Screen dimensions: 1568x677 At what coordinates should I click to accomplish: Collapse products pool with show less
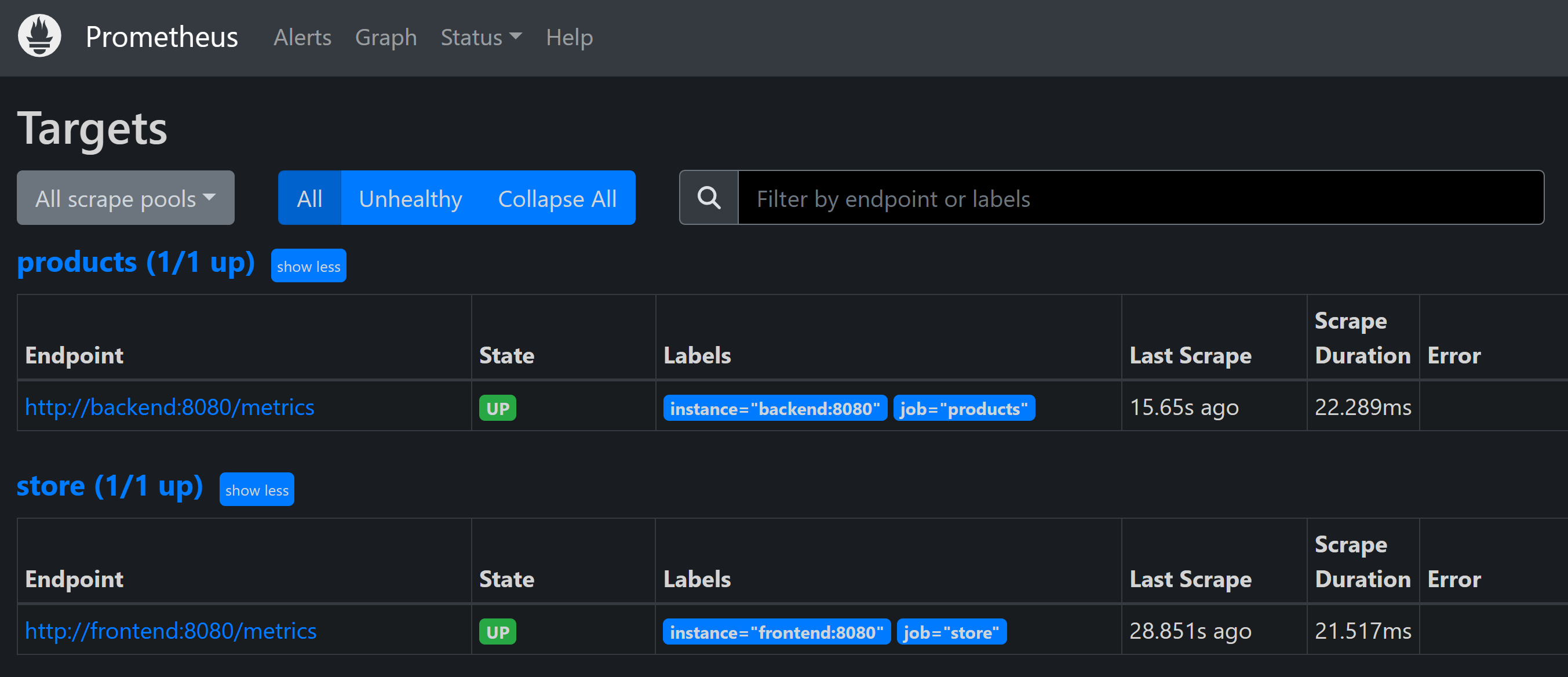[309, 266]
